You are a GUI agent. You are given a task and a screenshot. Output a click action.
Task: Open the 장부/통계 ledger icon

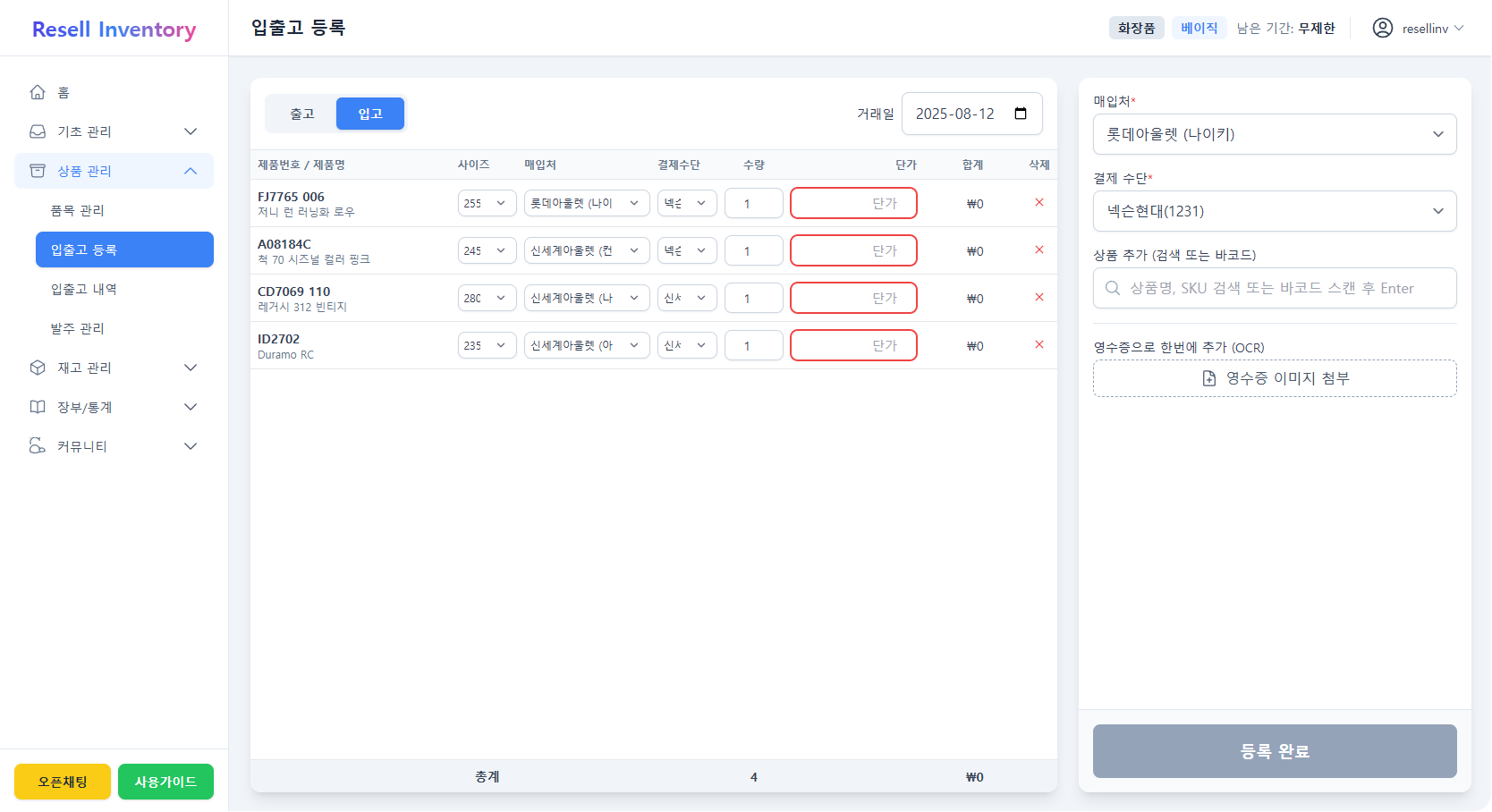pyautogui.click(x=37, y=406)
